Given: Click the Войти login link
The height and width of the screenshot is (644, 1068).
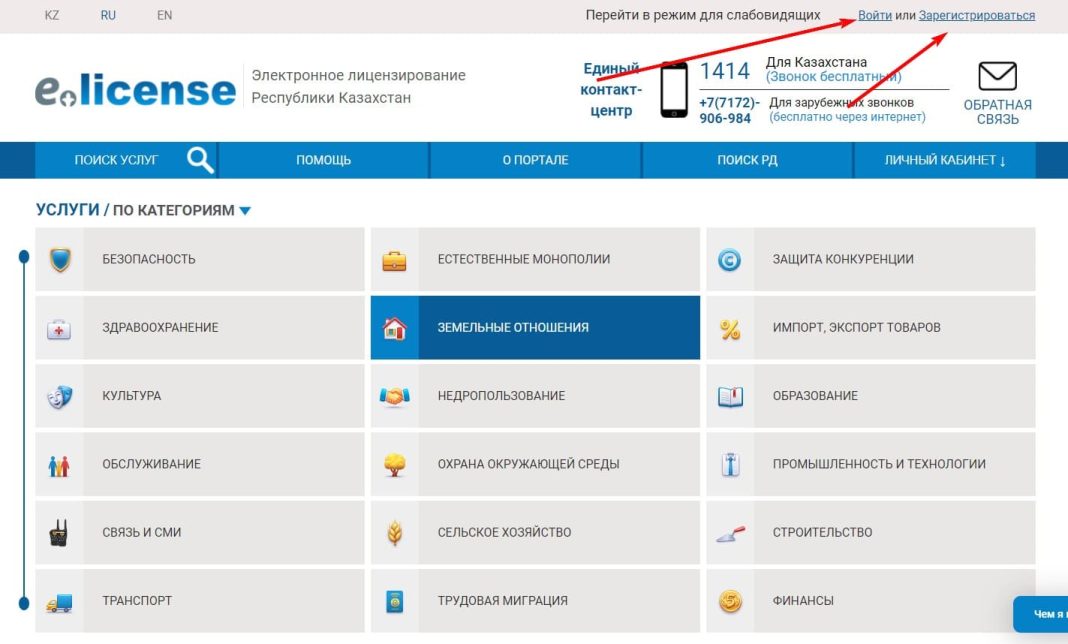Looking at the screenshot, I should click(874, 15).
